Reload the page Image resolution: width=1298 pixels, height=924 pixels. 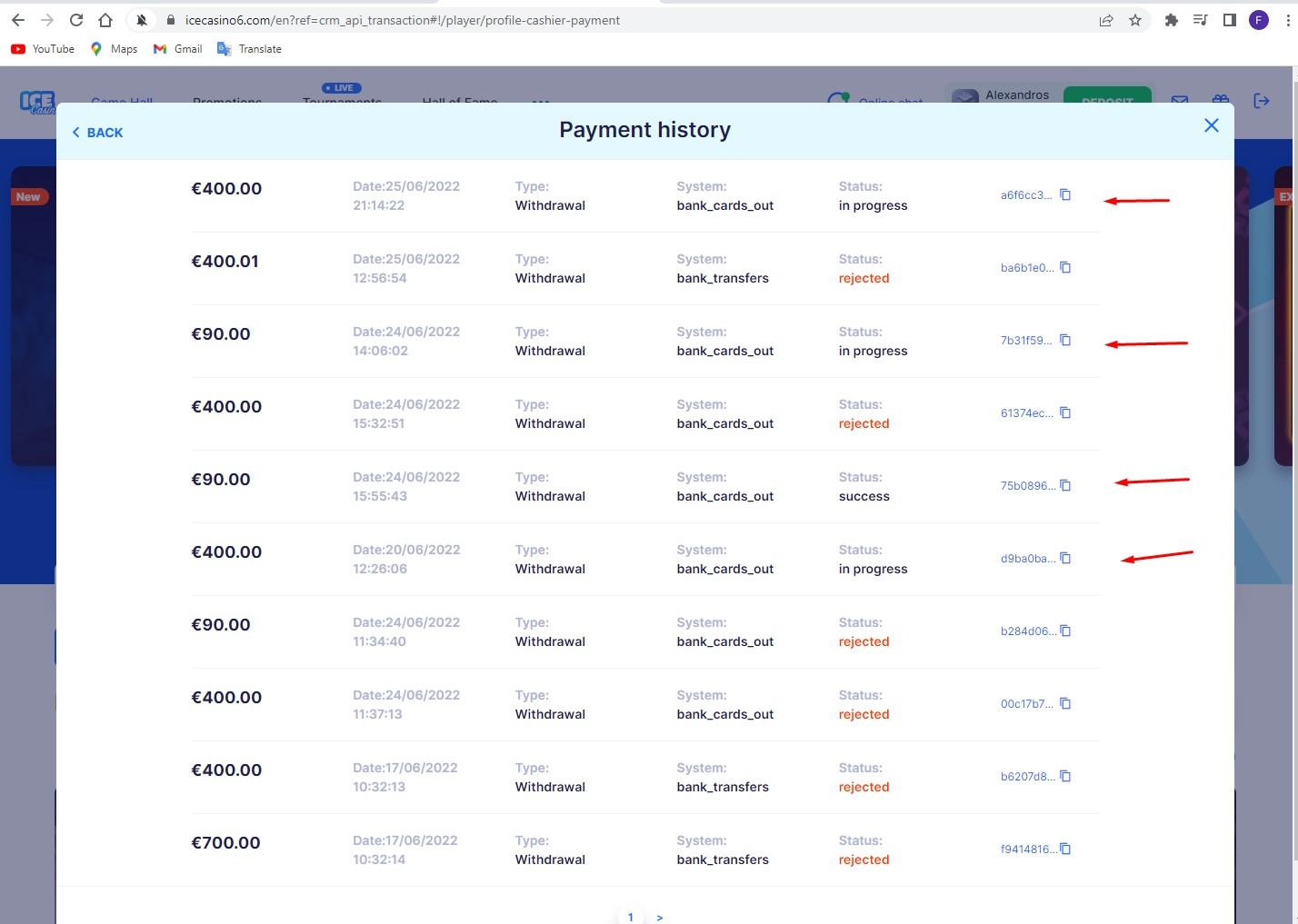pyautogui.click(x=76, y=20)
